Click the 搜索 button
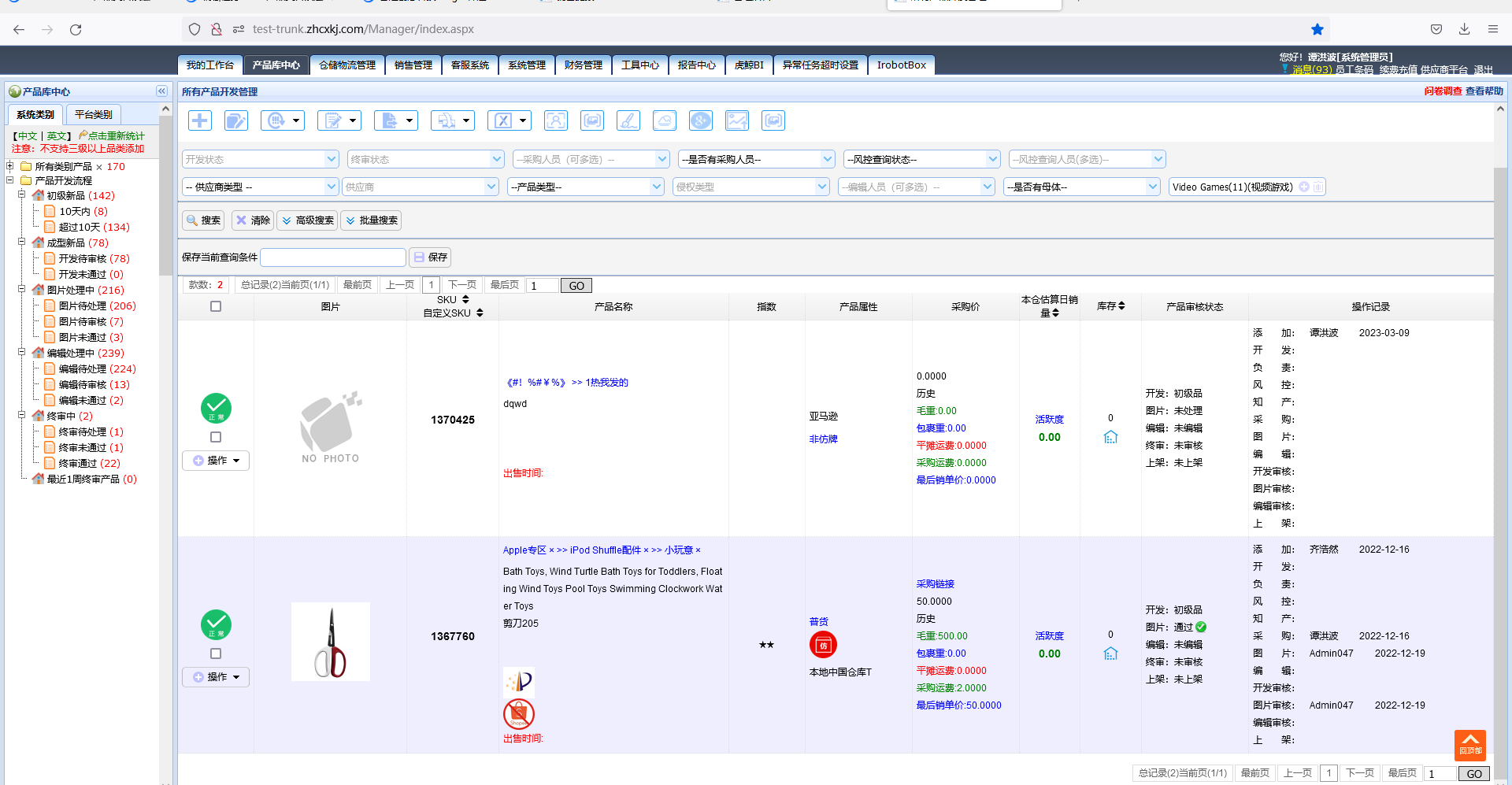 point(203,220)
